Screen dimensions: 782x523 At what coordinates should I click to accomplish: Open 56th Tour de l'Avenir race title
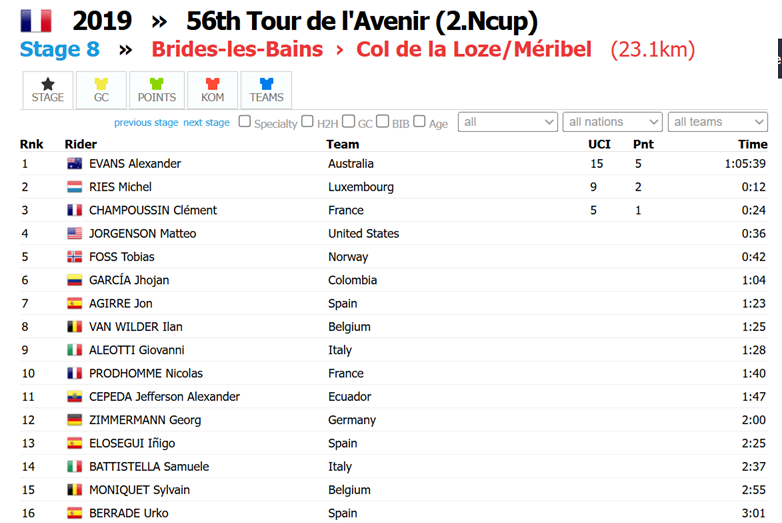coord(362,21)
